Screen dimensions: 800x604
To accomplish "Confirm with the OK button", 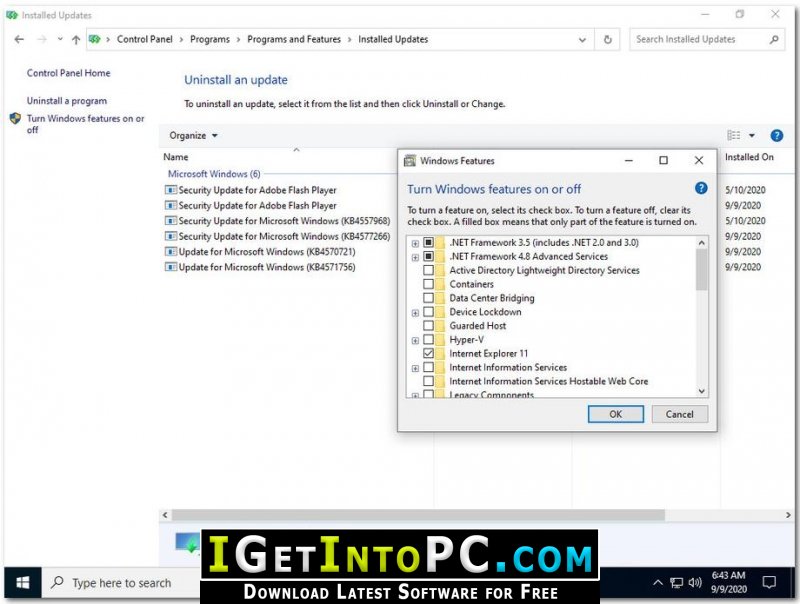I will [616, 414].
